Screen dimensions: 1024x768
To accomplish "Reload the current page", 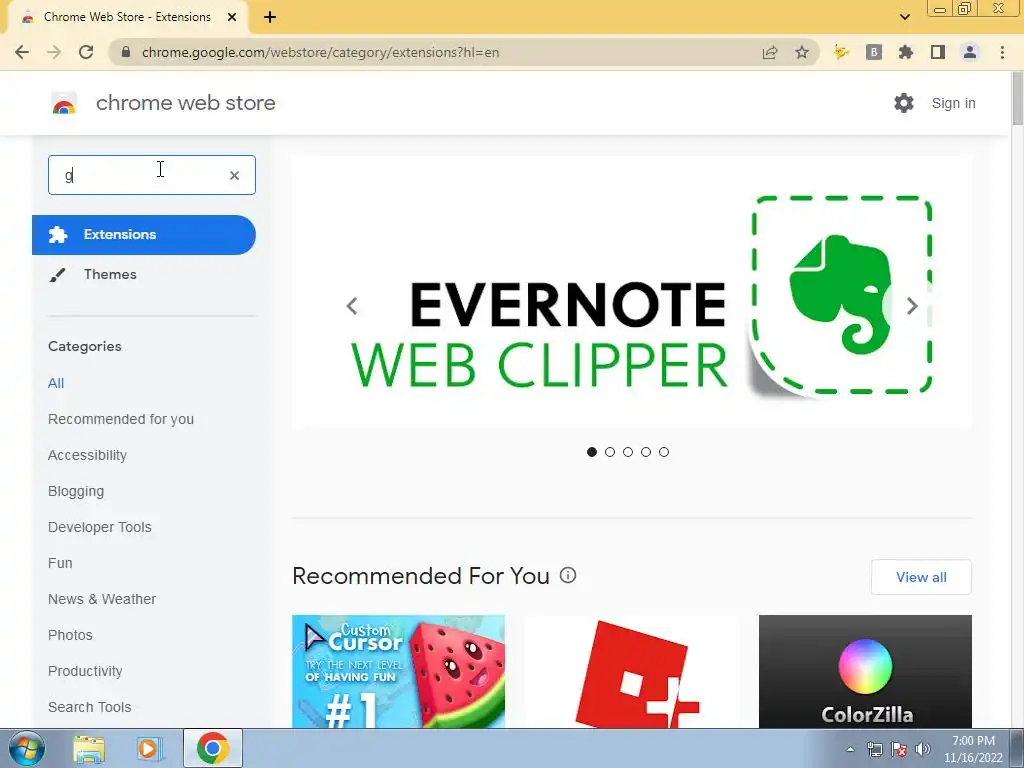I will pos(86,52).
